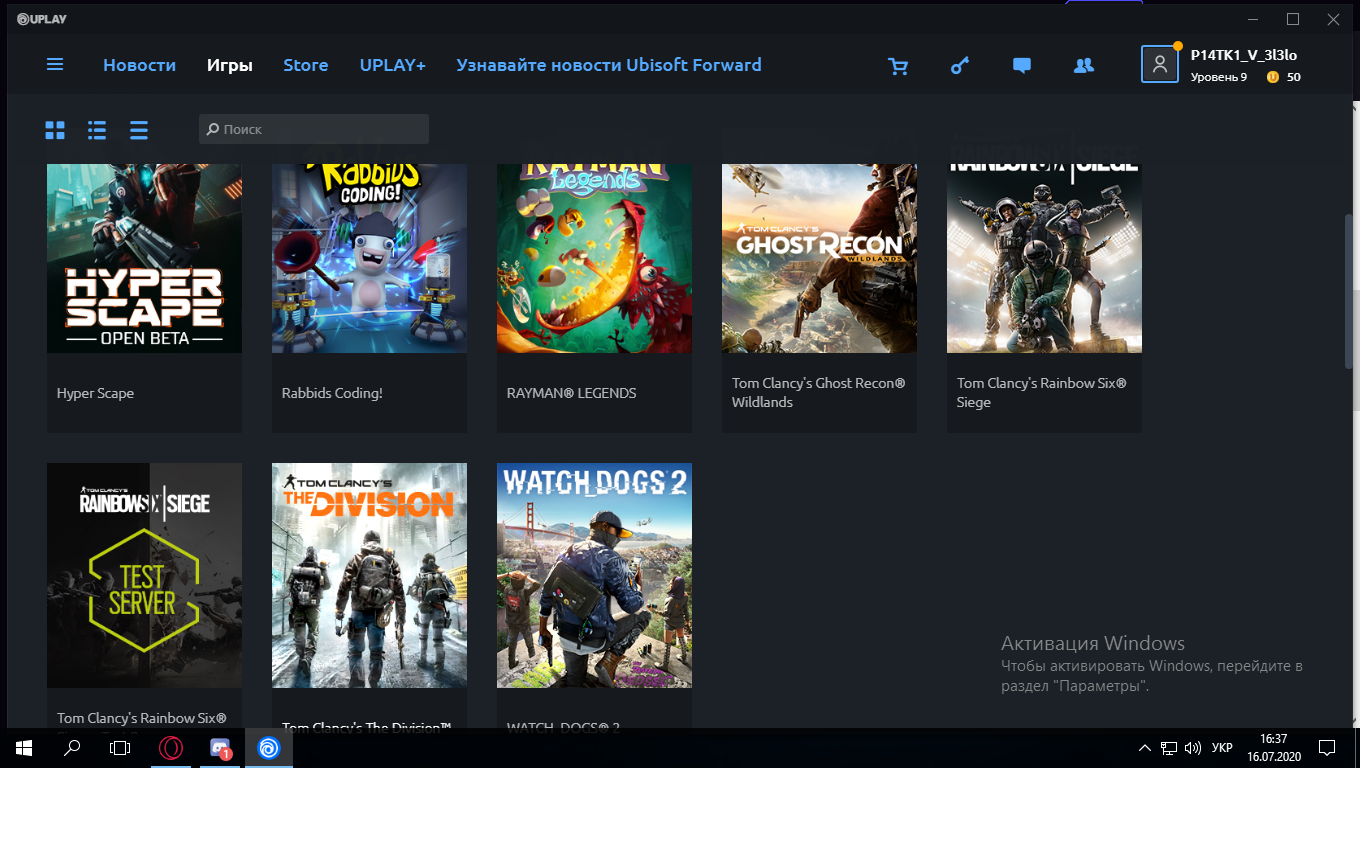Click the Rabbids Coding! title text
This screenshot has width=1360, height=847.
pos(332,393)
